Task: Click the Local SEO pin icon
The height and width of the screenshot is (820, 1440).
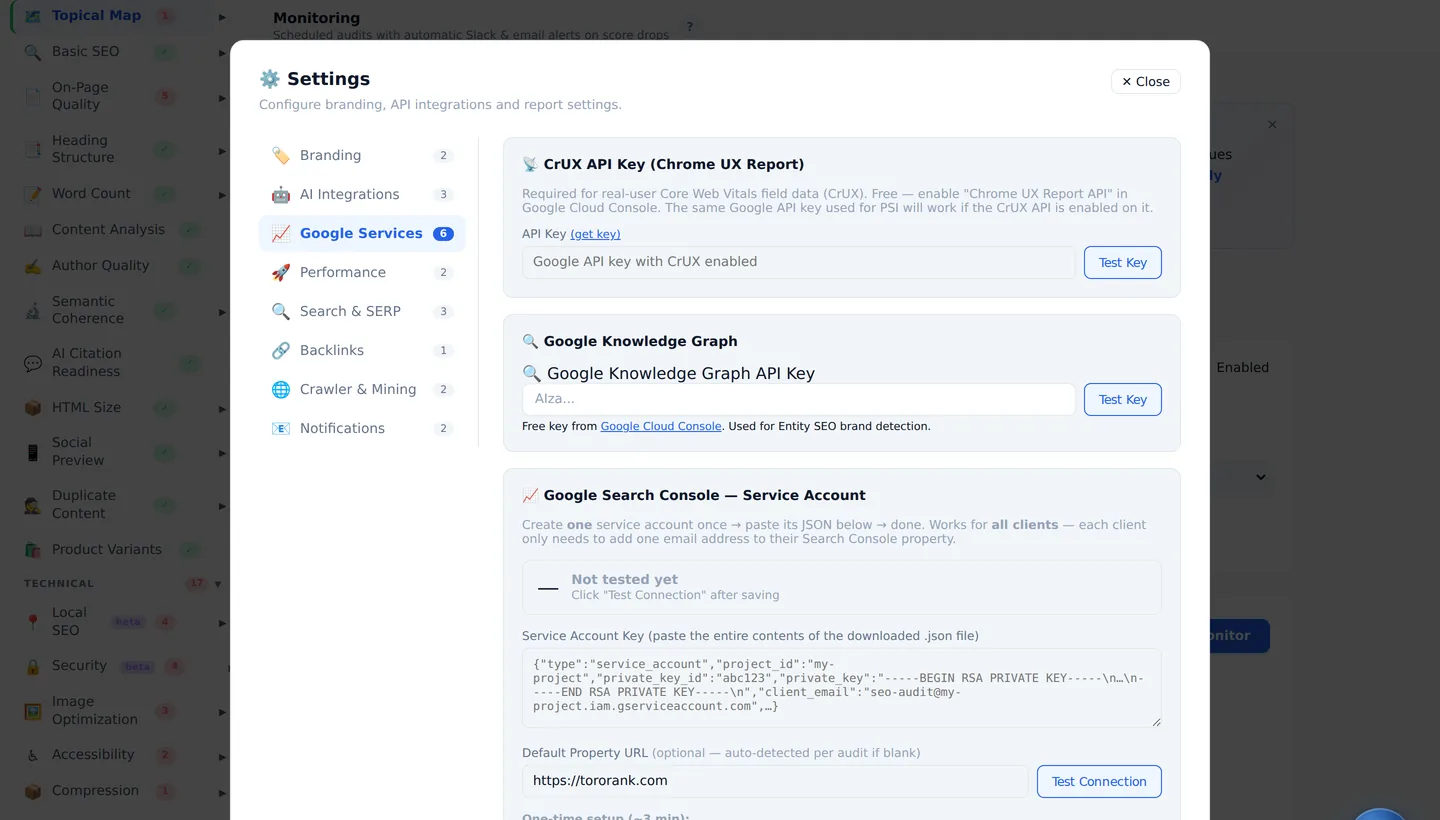Action: [33, 622]
